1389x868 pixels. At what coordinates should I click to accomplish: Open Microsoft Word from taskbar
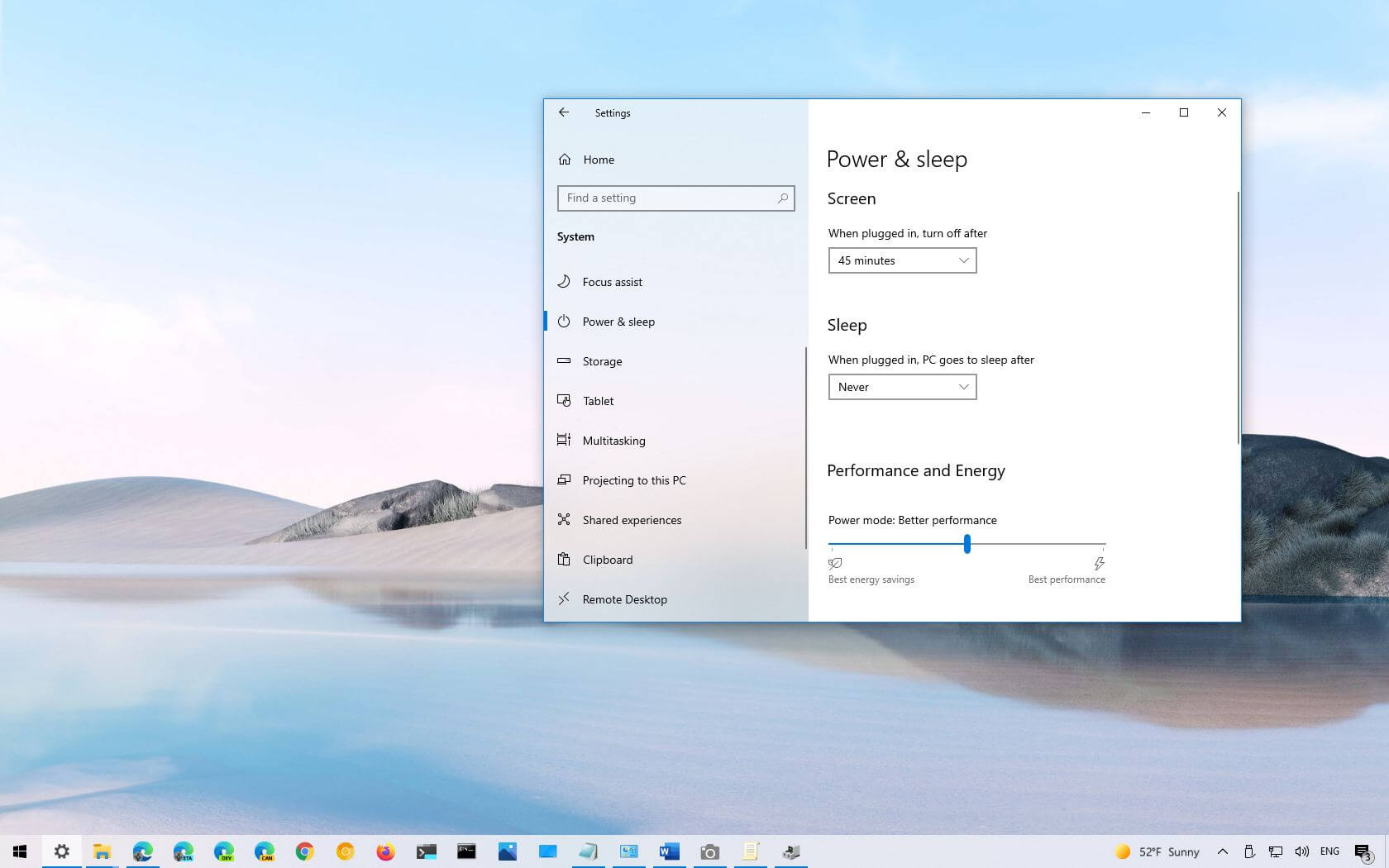click(669, 851)
